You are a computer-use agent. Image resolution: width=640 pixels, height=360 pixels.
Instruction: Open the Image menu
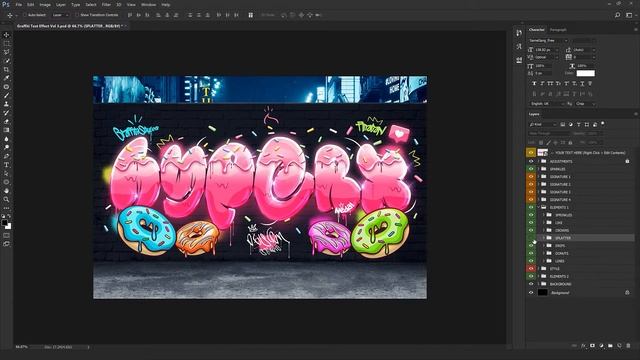[45, 4]
